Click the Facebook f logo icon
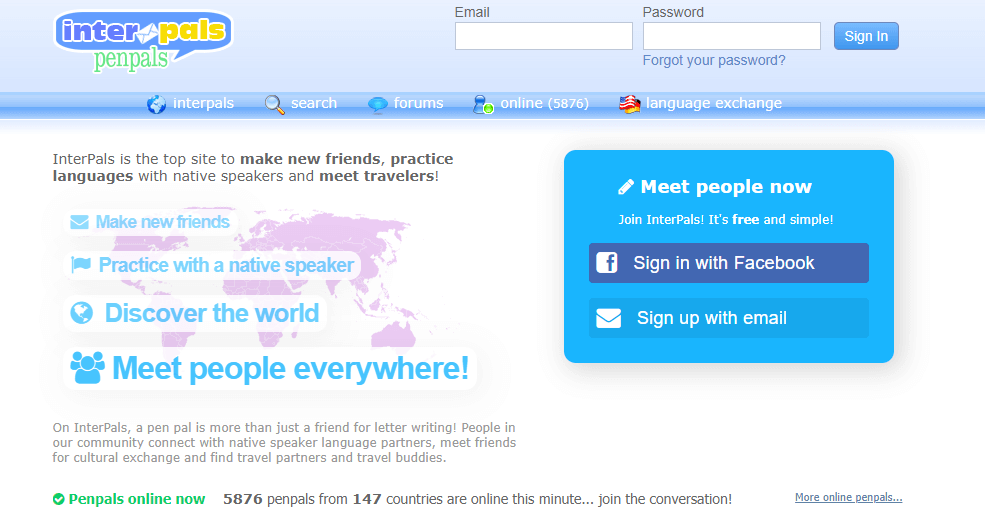The width and height of the screenshot is (985, 513). [607, 262]
